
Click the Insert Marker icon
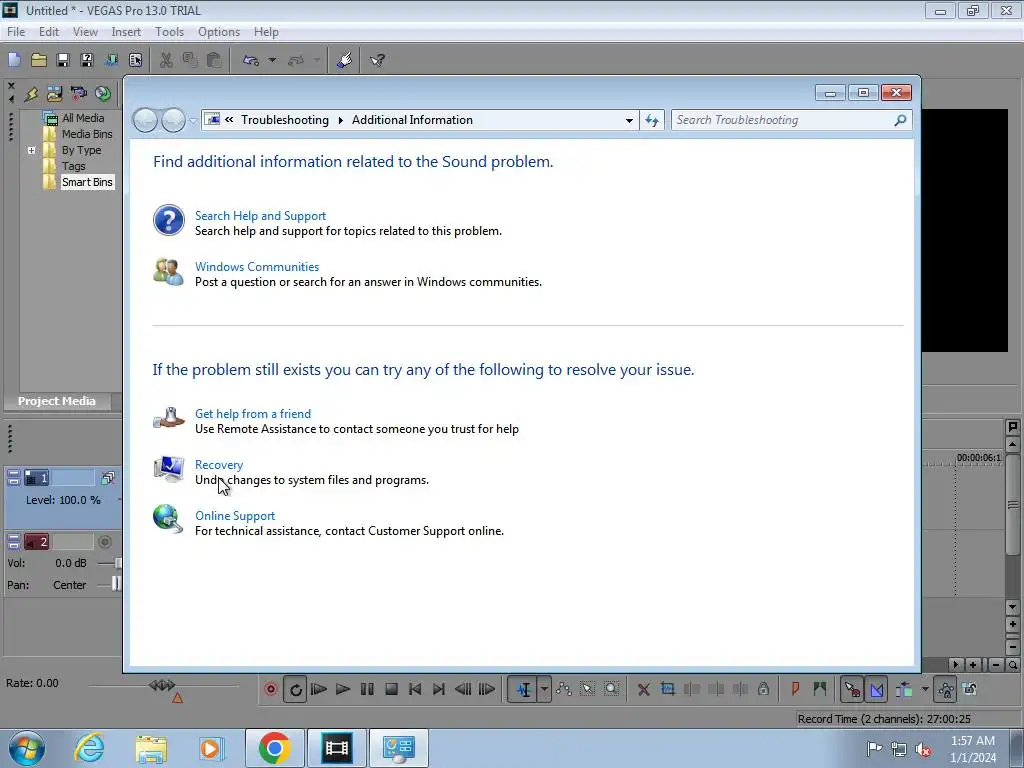point(795,689)
